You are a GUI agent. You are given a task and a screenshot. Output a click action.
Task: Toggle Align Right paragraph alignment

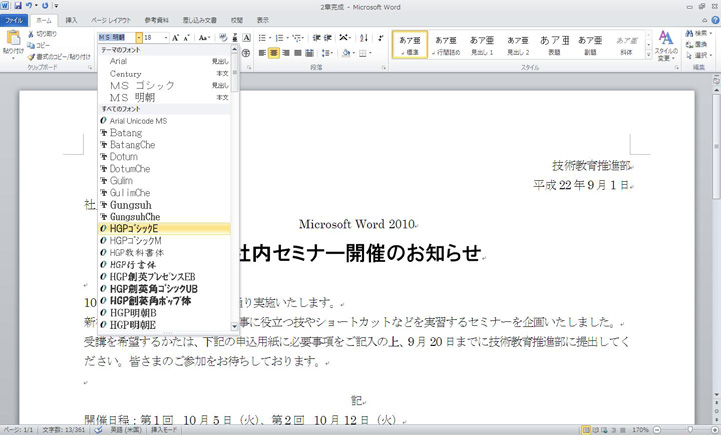286,53
